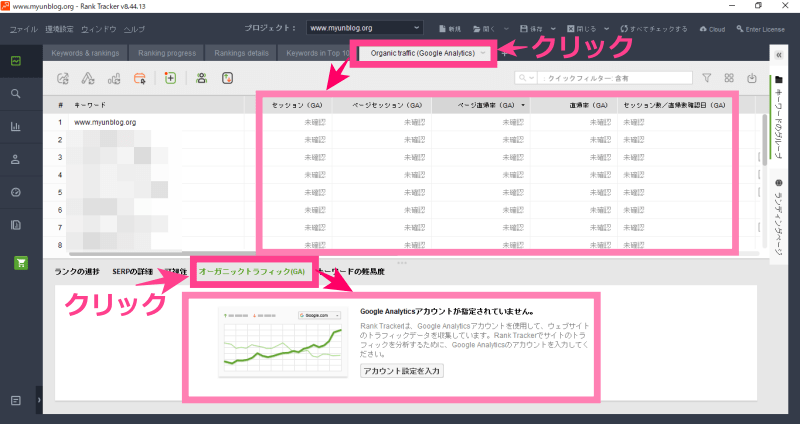This screenshot has width=800, height=424.
Task: Click the add competitors people icon
Action: (202, 78)
